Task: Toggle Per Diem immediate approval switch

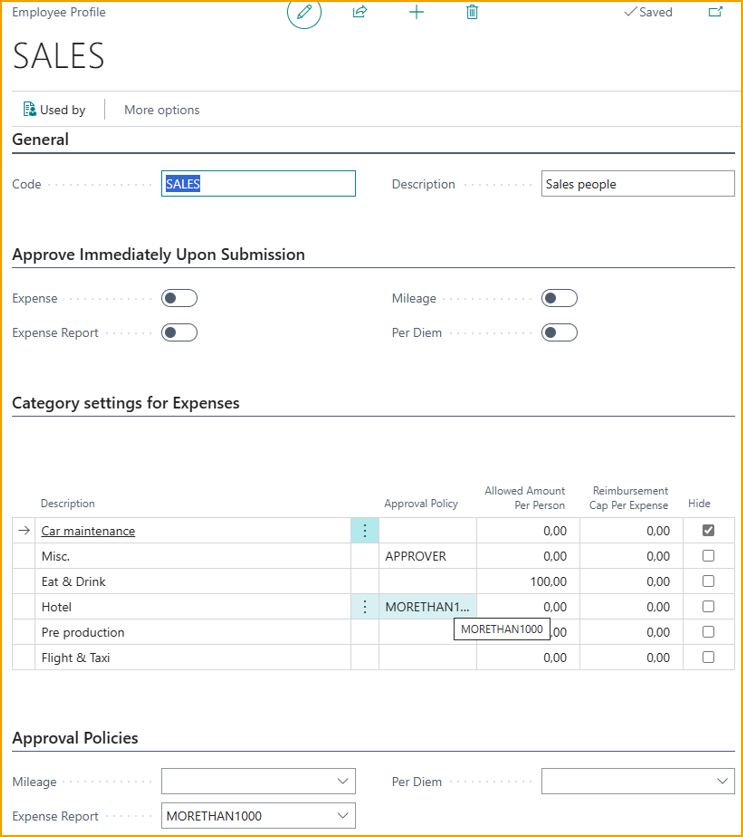Action: click(x=559, y=332)
